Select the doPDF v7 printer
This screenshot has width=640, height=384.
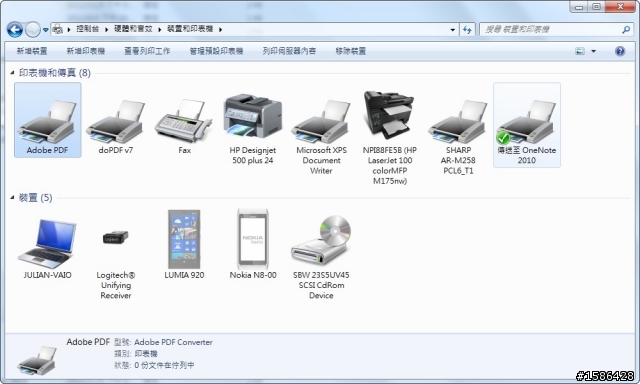[x=116, y=121]
